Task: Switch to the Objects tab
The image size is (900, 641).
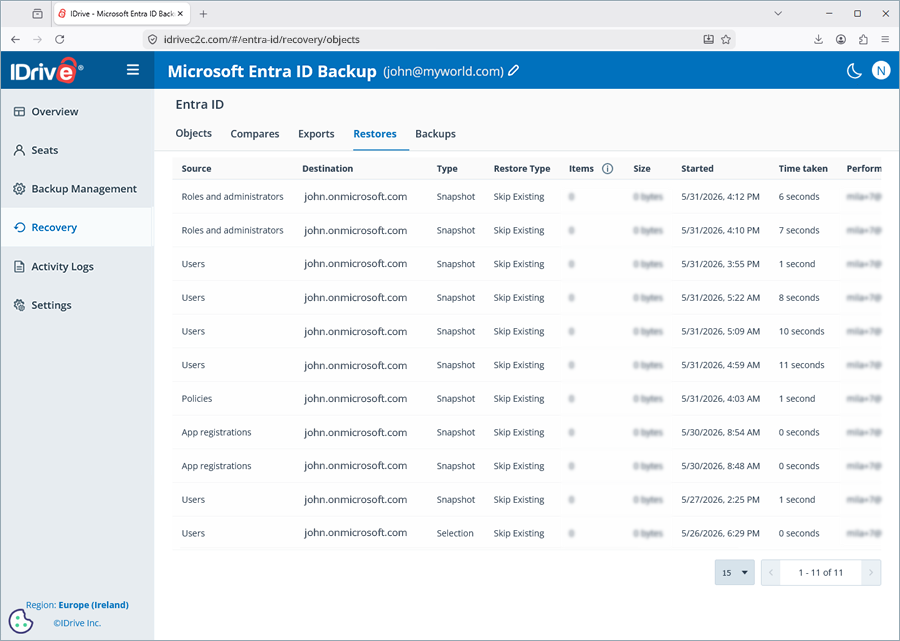Action: [x=193, y=133]
